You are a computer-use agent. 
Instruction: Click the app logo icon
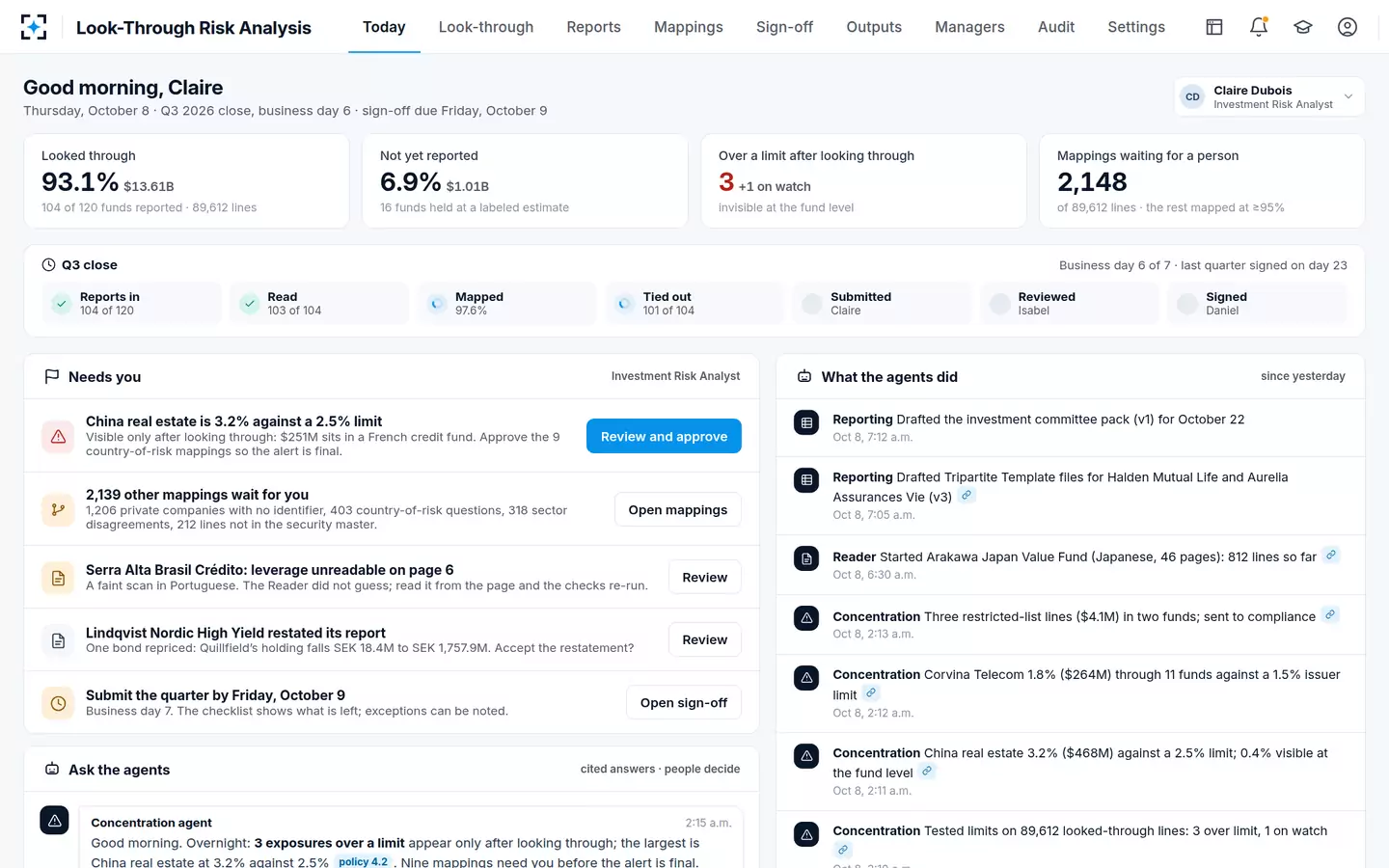34,27
